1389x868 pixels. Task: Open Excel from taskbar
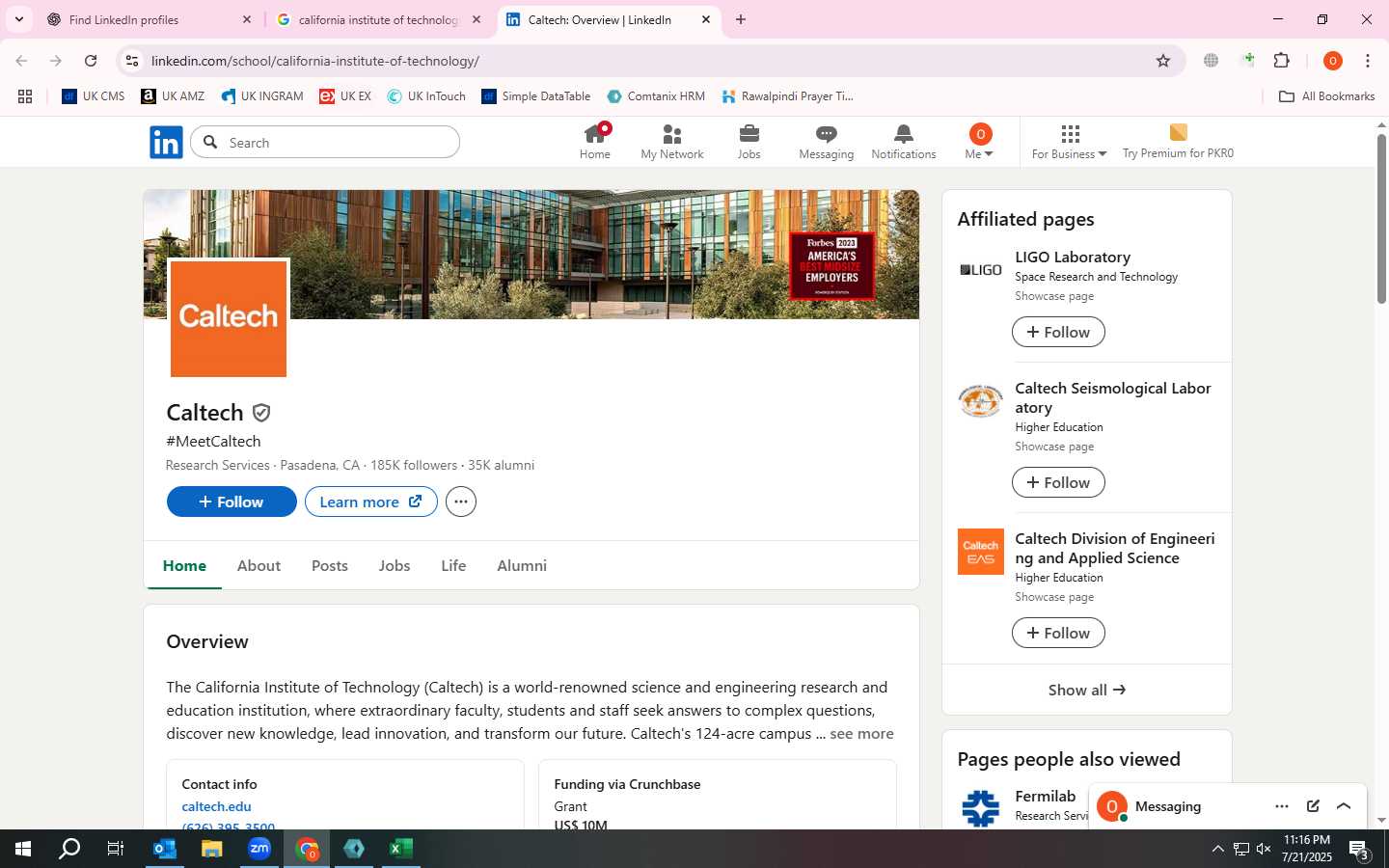coord(401,849)
